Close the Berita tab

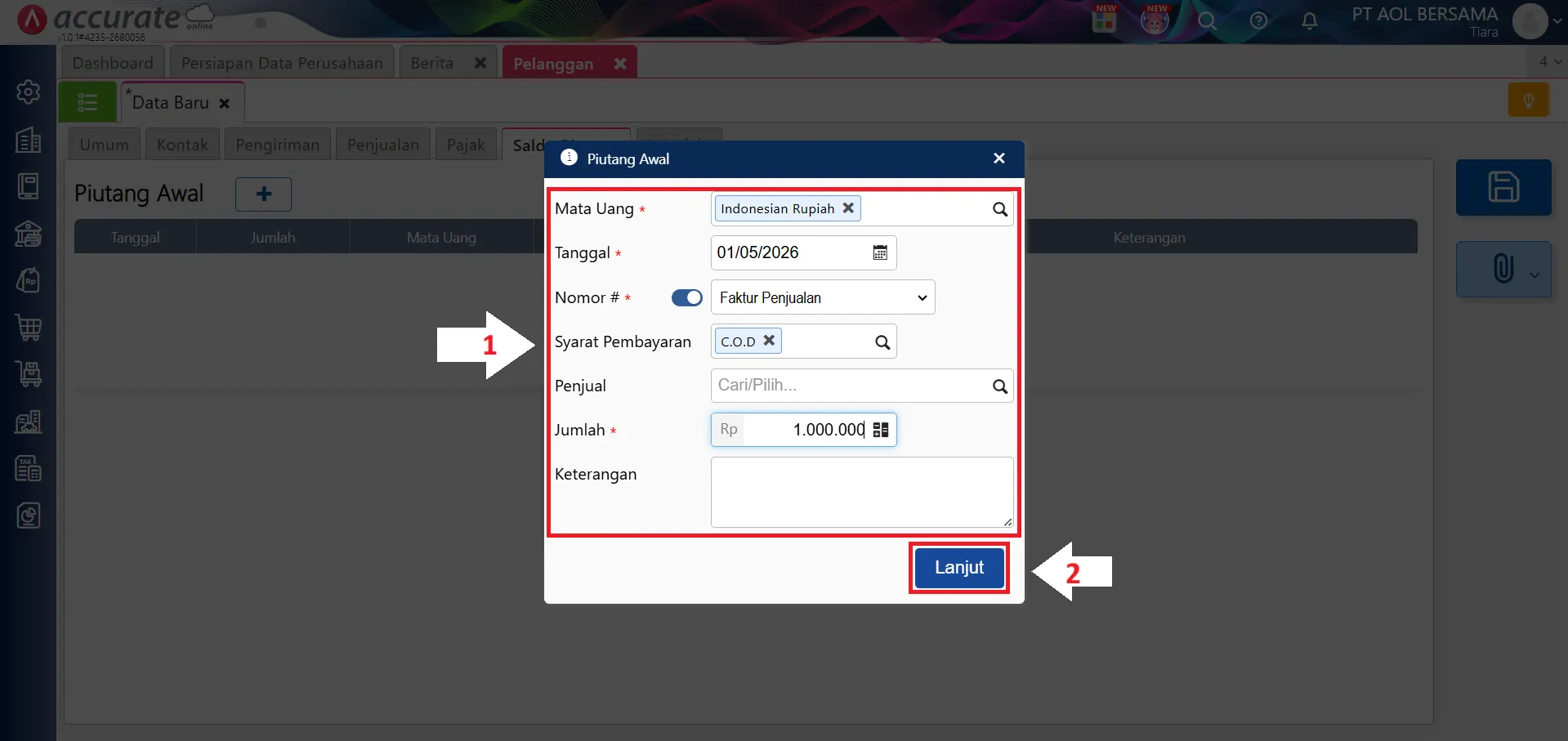point(480,63)
